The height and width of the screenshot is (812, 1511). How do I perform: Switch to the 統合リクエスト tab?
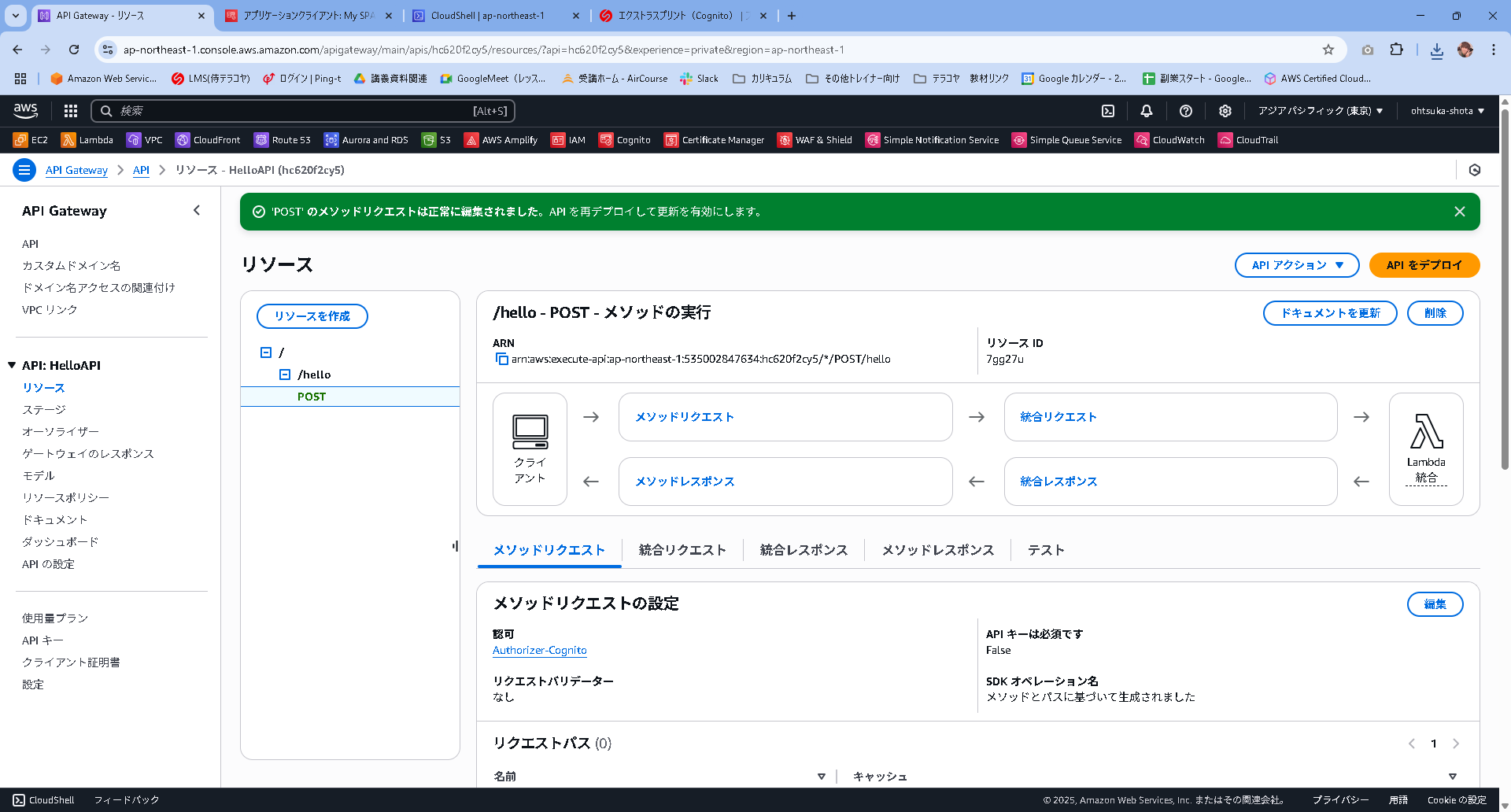pos(682,550)
